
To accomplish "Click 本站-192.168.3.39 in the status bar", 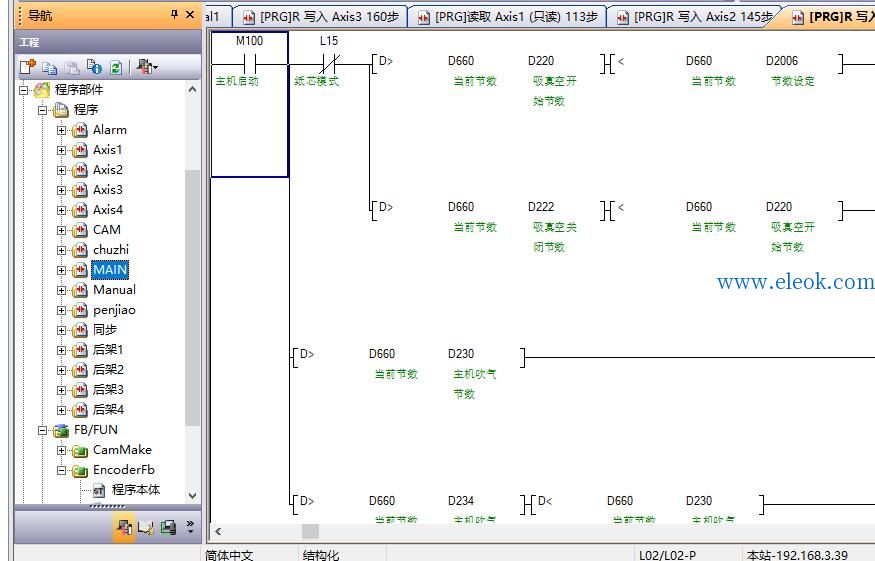I will (797, 555).
